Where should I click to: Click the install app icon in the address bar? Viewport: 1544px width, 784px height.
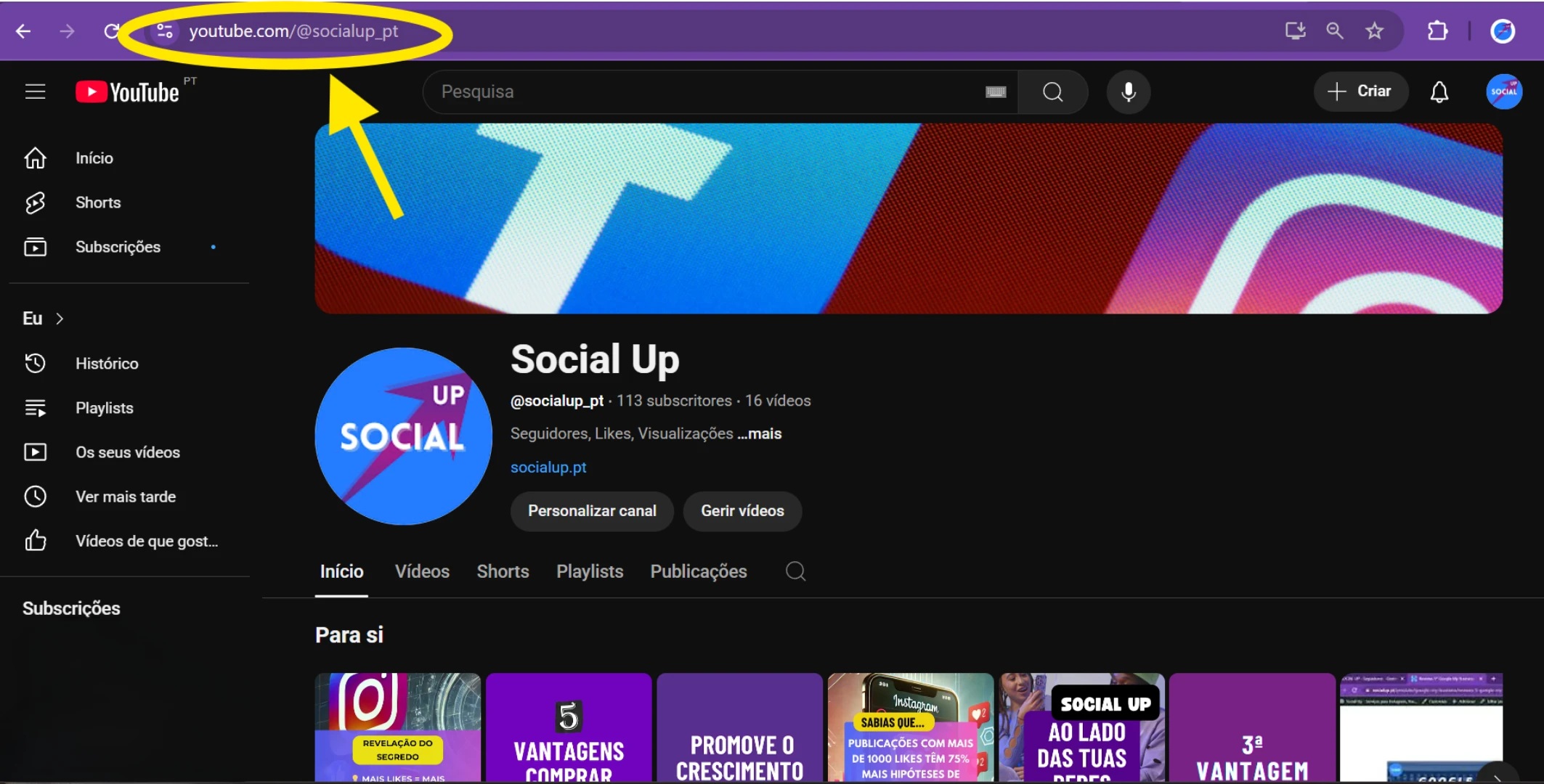[1295, 30]
